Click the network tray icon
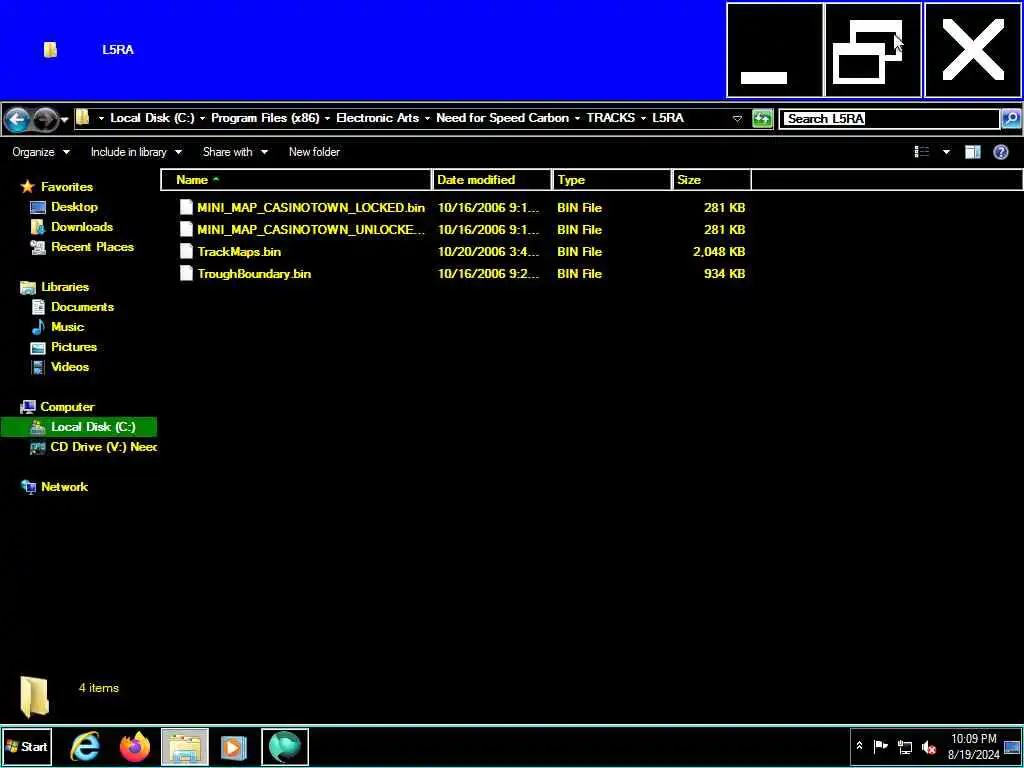 pos(904,747)
